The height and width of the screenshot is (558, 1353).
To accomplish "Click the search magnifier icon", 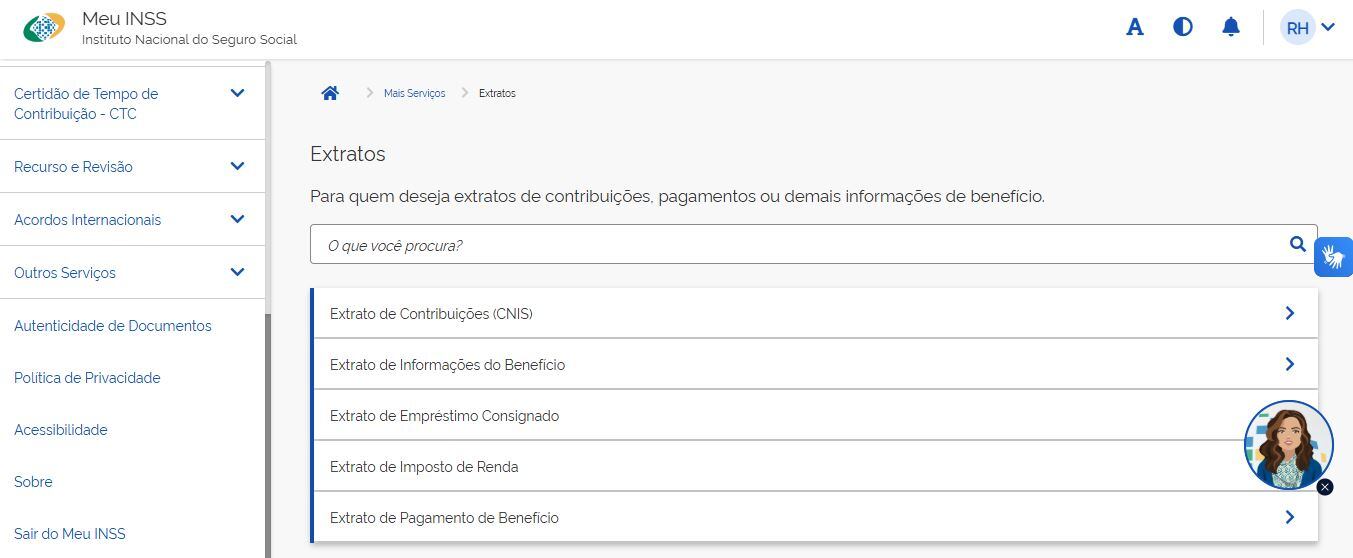I will 1297,244.
